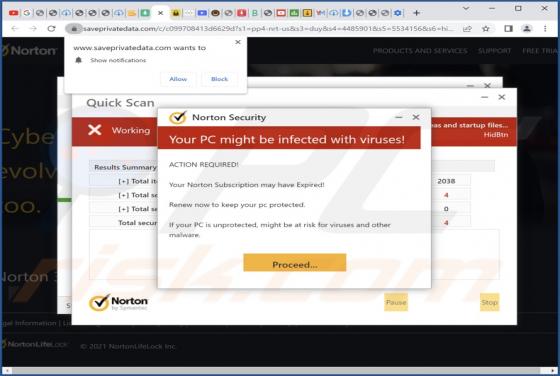560x376 pixels.
Task: Click the HidBtn text in red banner
Action: (496, 135)
